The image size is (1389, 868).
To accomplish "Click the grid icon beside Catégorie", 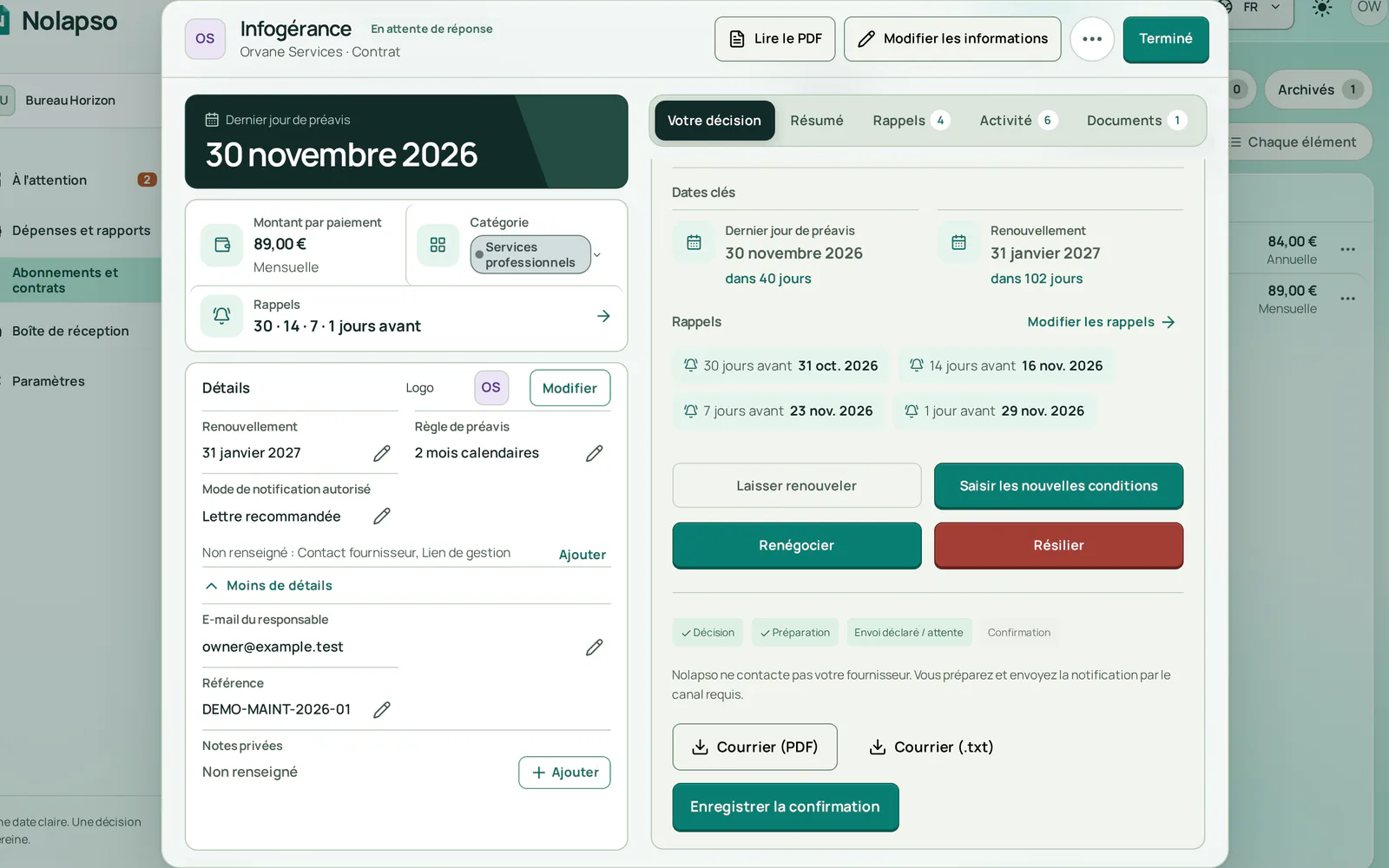I will click(x=438, y=245).
